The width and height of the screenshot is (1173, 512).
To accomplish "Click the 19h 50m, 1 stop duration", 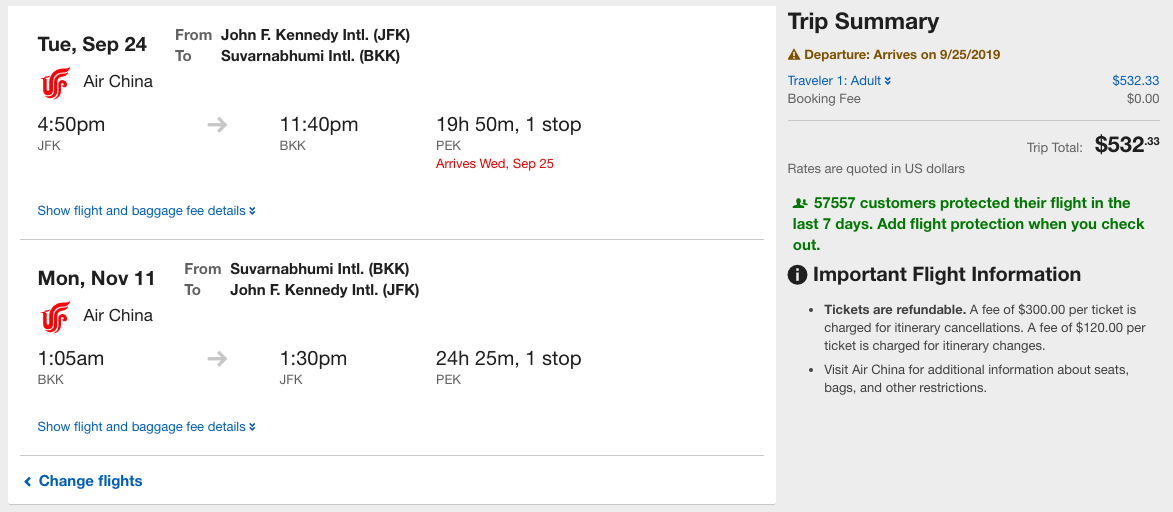I will 508,125.
